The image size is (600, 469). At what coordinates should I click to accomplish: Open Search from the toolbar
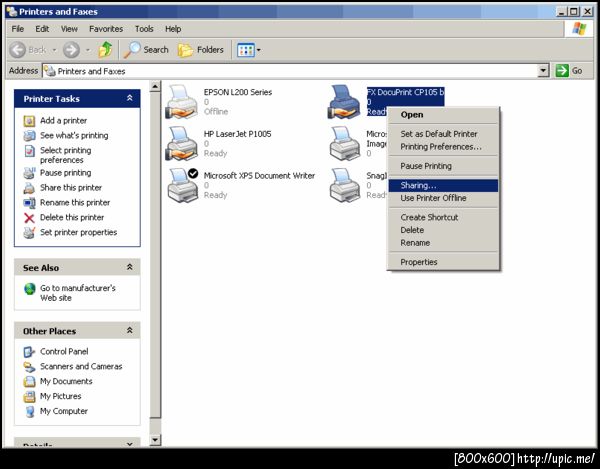[x=146, y=50]
